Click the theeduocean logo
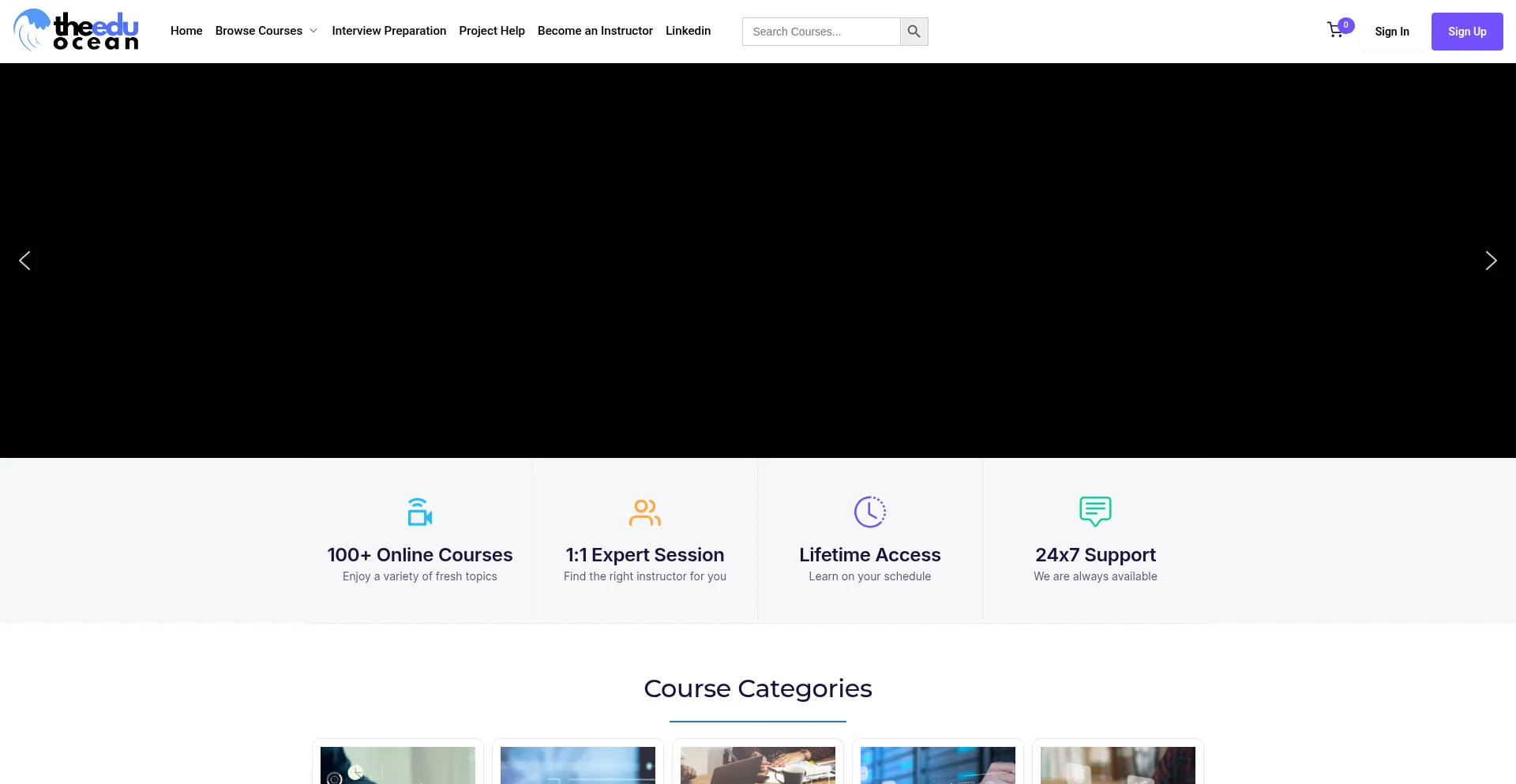 [76, 31]
